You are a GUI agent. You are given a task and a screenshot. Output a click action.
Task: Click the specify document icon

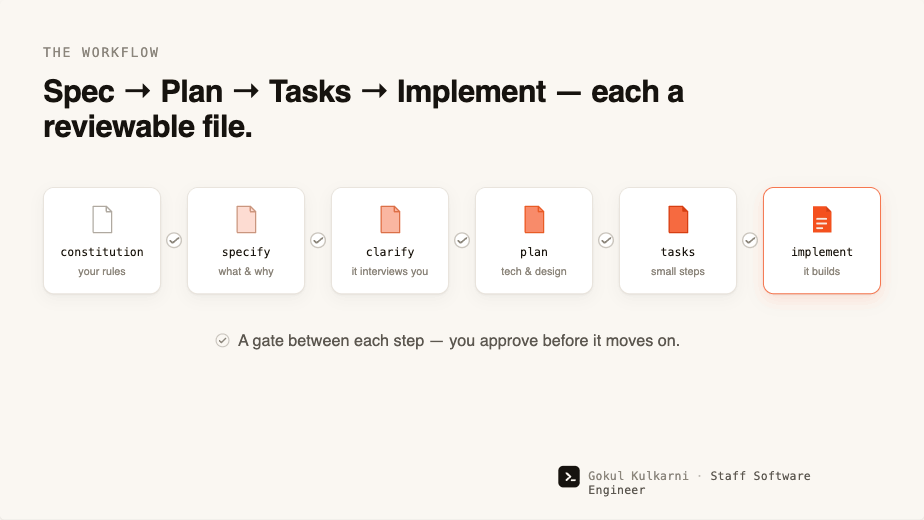click(246, 219)
